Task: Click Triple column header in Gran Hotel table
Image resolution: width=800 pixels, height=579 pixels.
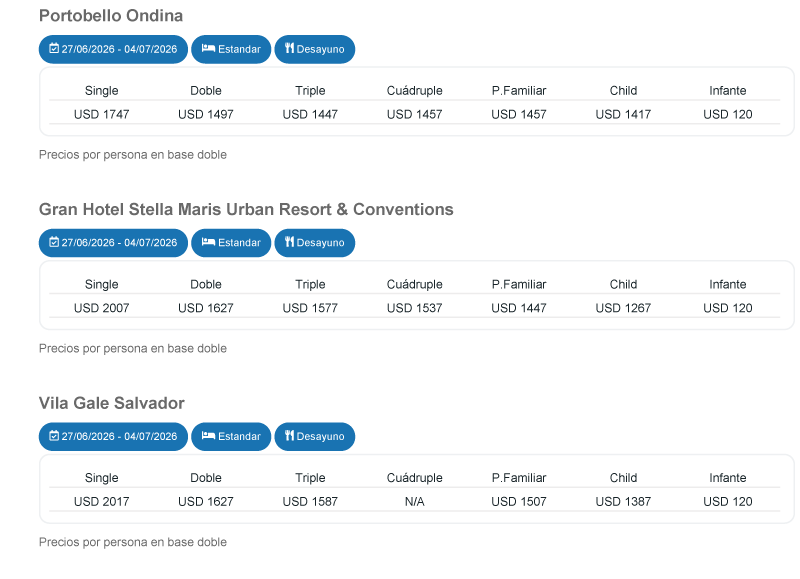Action: tap(310, 285)
